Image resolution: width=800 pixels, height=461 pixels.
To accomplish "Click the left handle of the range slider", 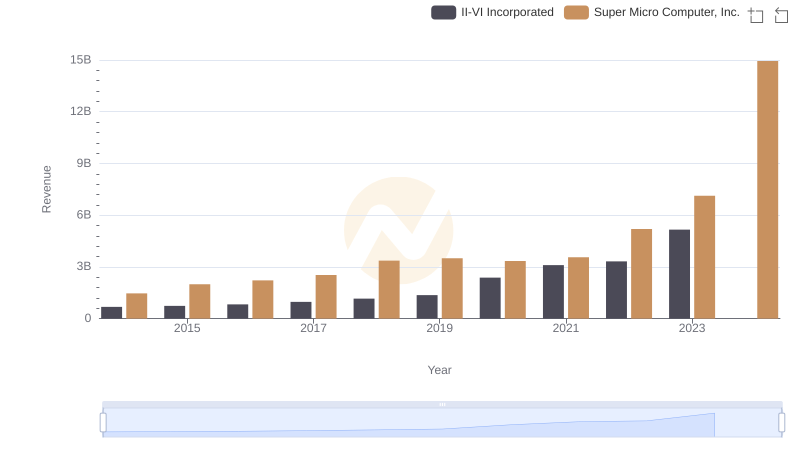I will (103, 423).
